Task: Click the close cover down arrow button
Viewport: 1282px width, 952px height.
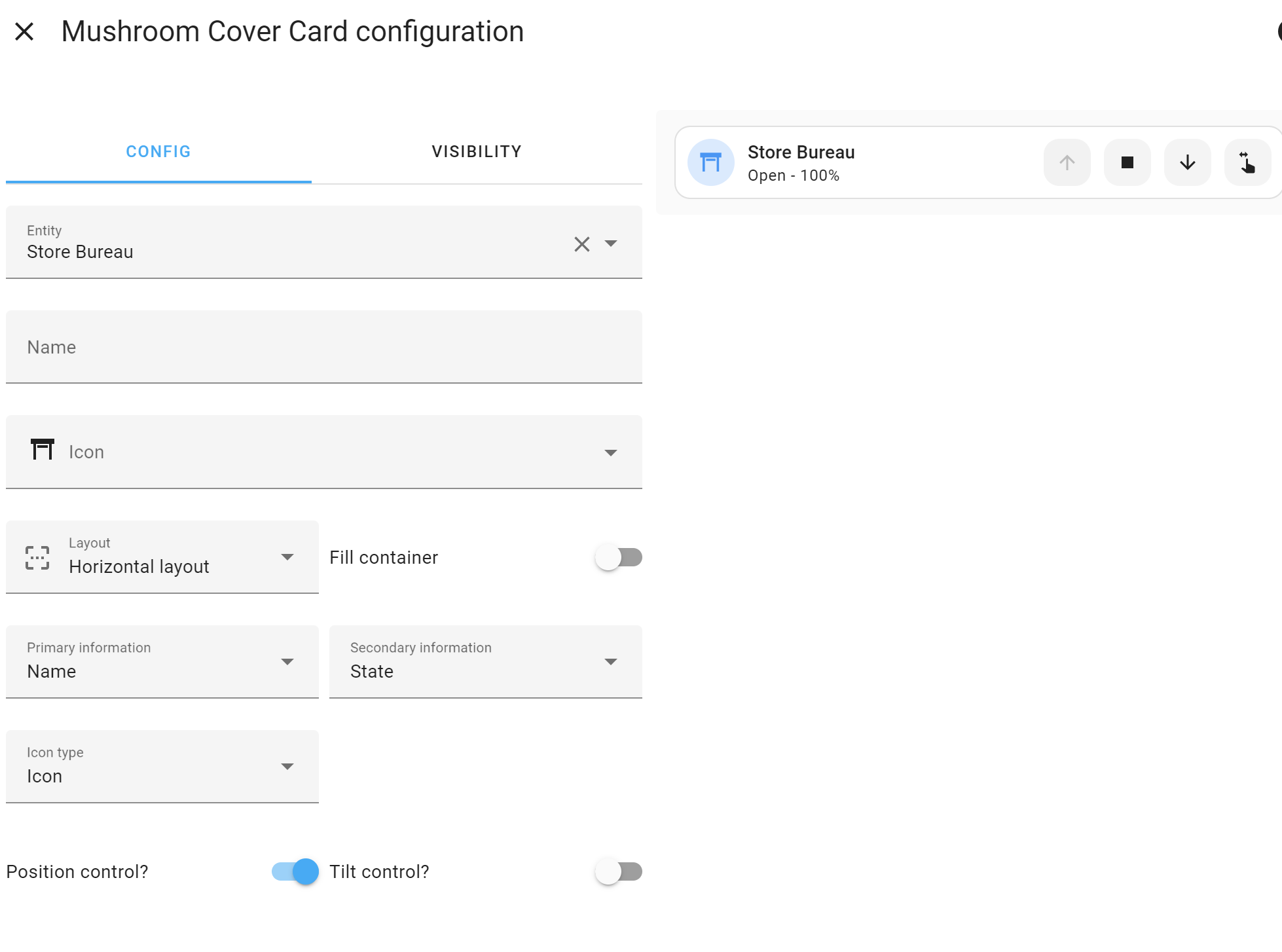Action: click(x=1188, y=162)
